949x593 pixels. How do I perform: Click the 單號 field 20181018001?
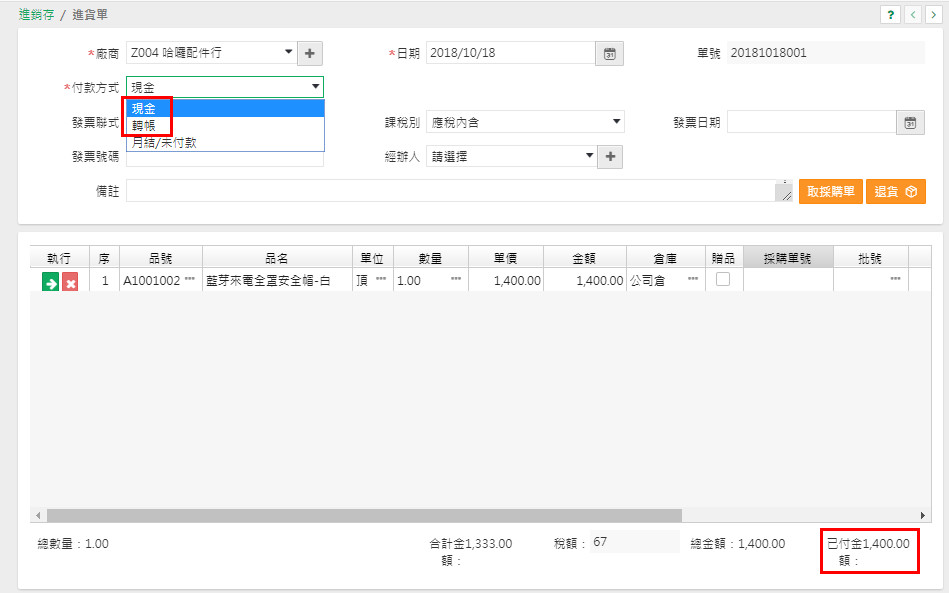pos(826,53)
